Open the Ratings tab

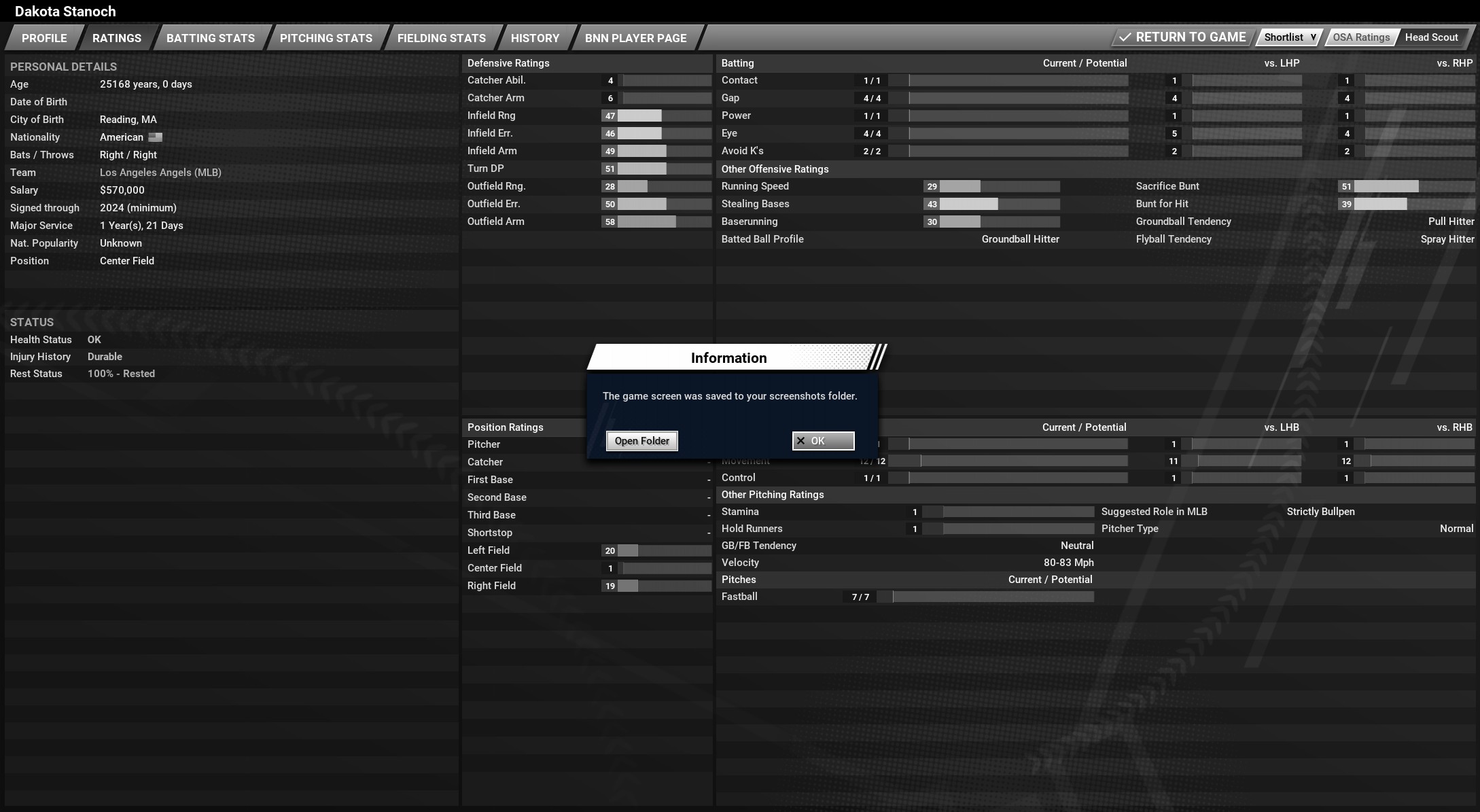pyautogui.click(x=117, y=38)
